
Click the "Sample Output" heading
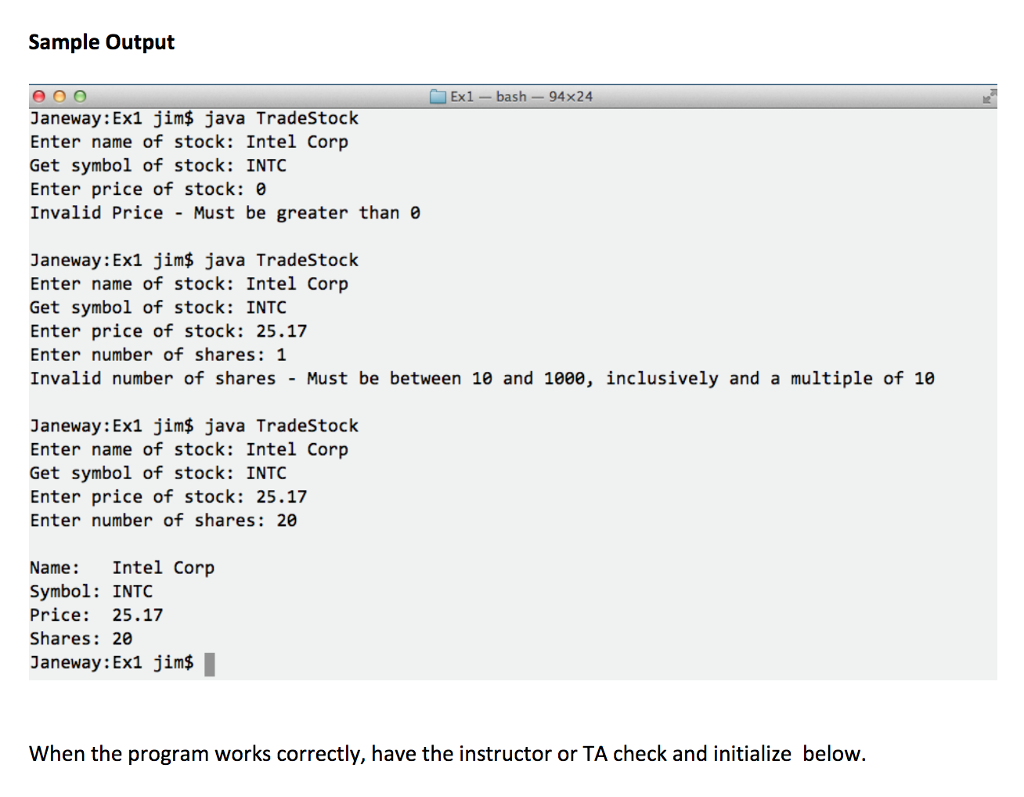pyautogui.click(x=101, y=42)
